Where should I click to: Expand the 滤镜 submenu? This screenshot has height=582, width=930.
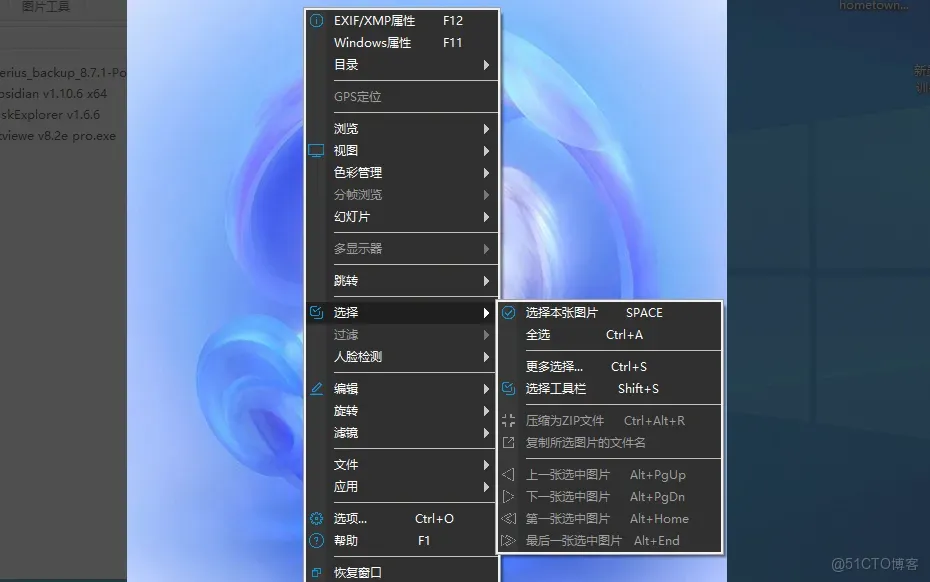[x=346, y=433]
